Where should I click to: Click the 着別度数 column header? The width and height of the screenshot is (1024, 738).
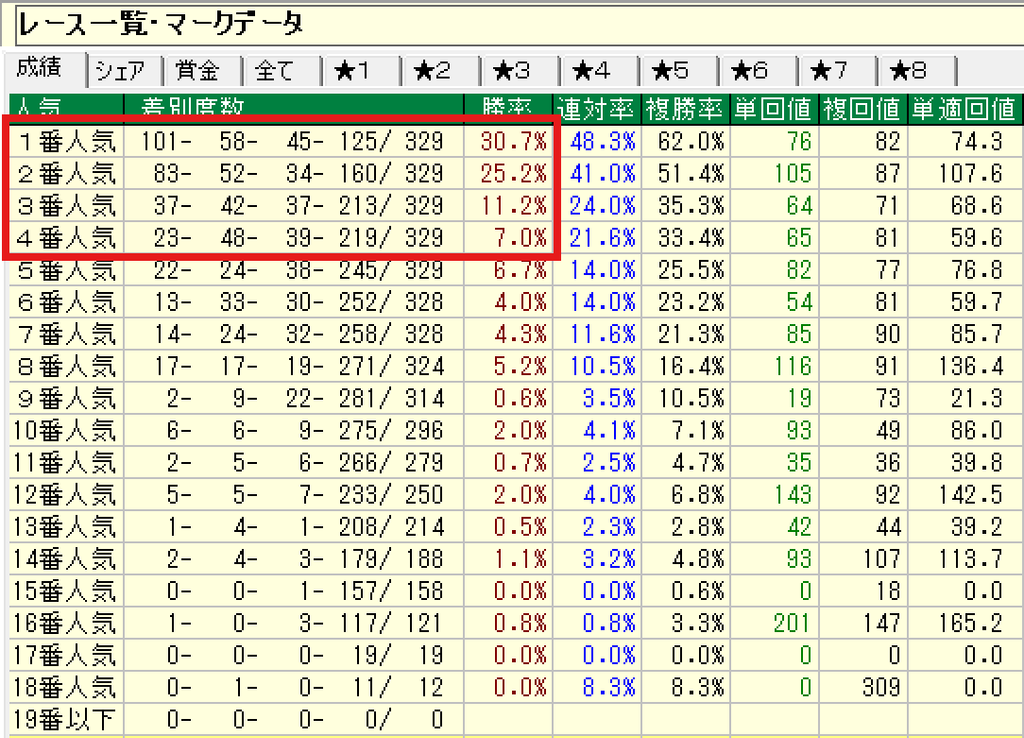[x=293, y=108]
